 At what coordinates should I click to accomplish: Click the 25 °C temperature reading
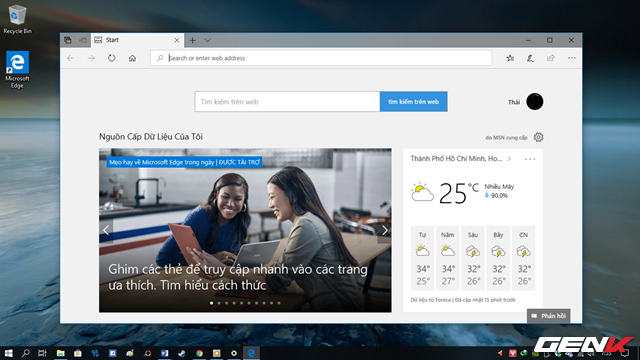click(458, 193)
